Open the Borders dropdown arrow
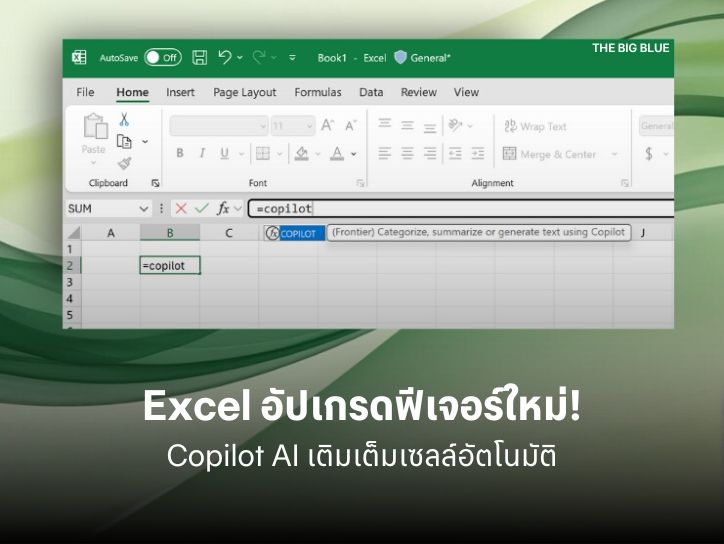 coord(279,154)
